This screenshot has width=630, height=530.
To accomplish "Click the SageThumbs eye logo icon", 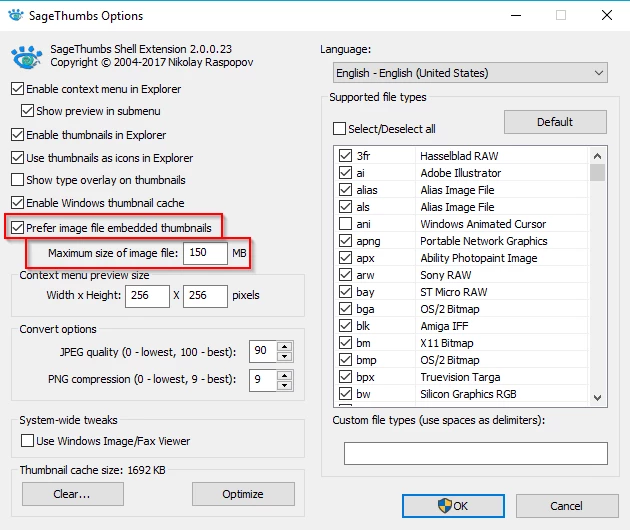I will point(27,57).
